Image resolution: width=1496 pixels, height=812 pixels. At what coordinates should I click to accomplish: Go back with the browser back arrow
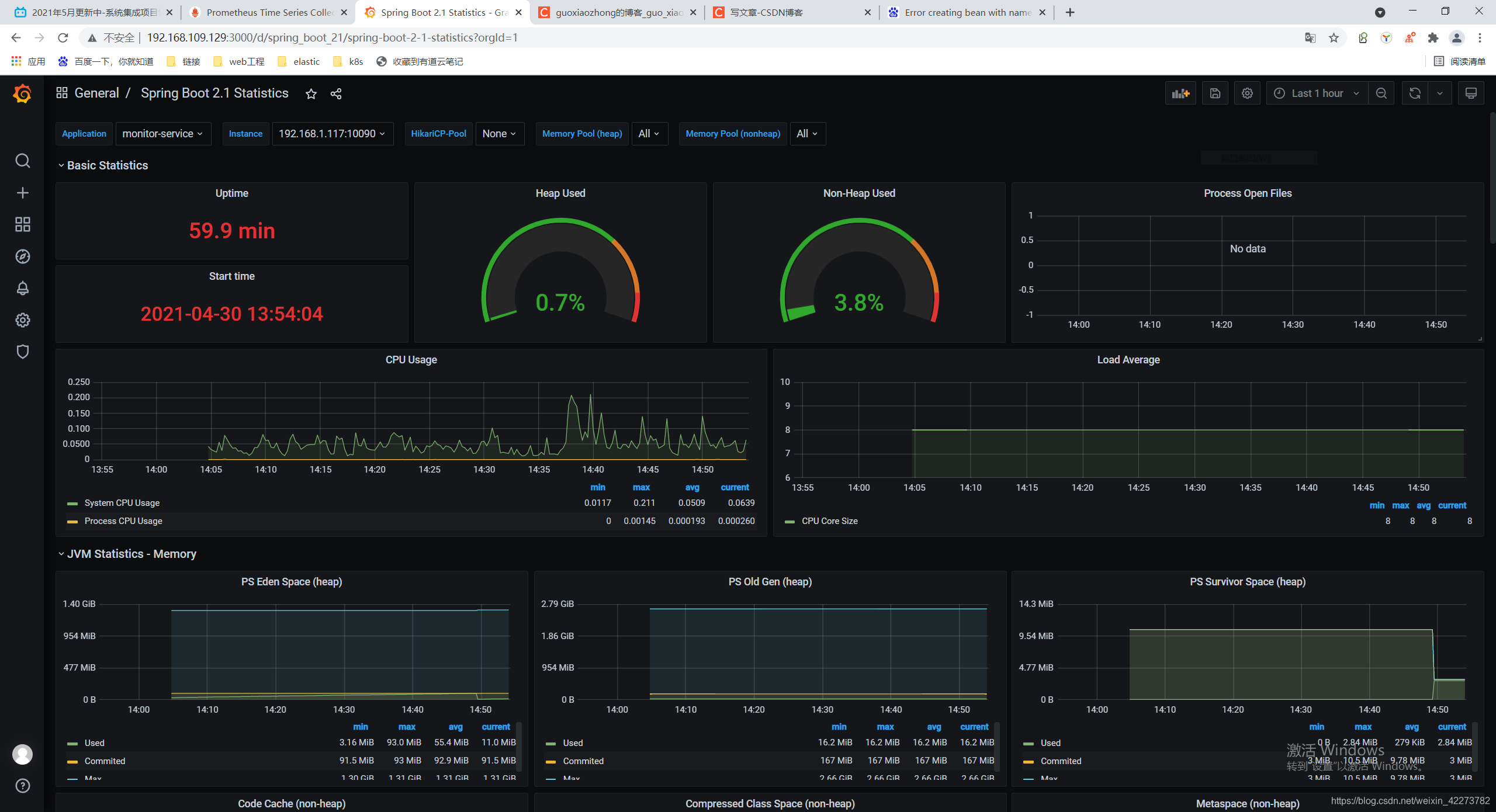click(x=16, y=38)
